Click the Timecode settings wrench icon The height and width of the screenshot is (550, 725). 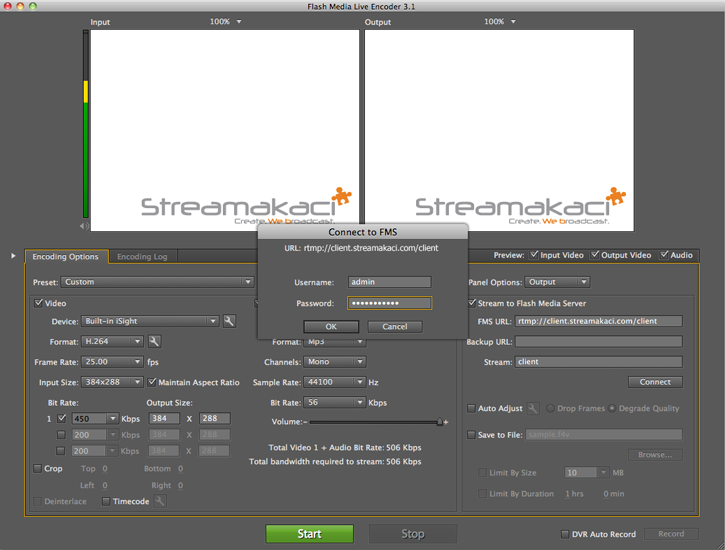click(160, 501)
